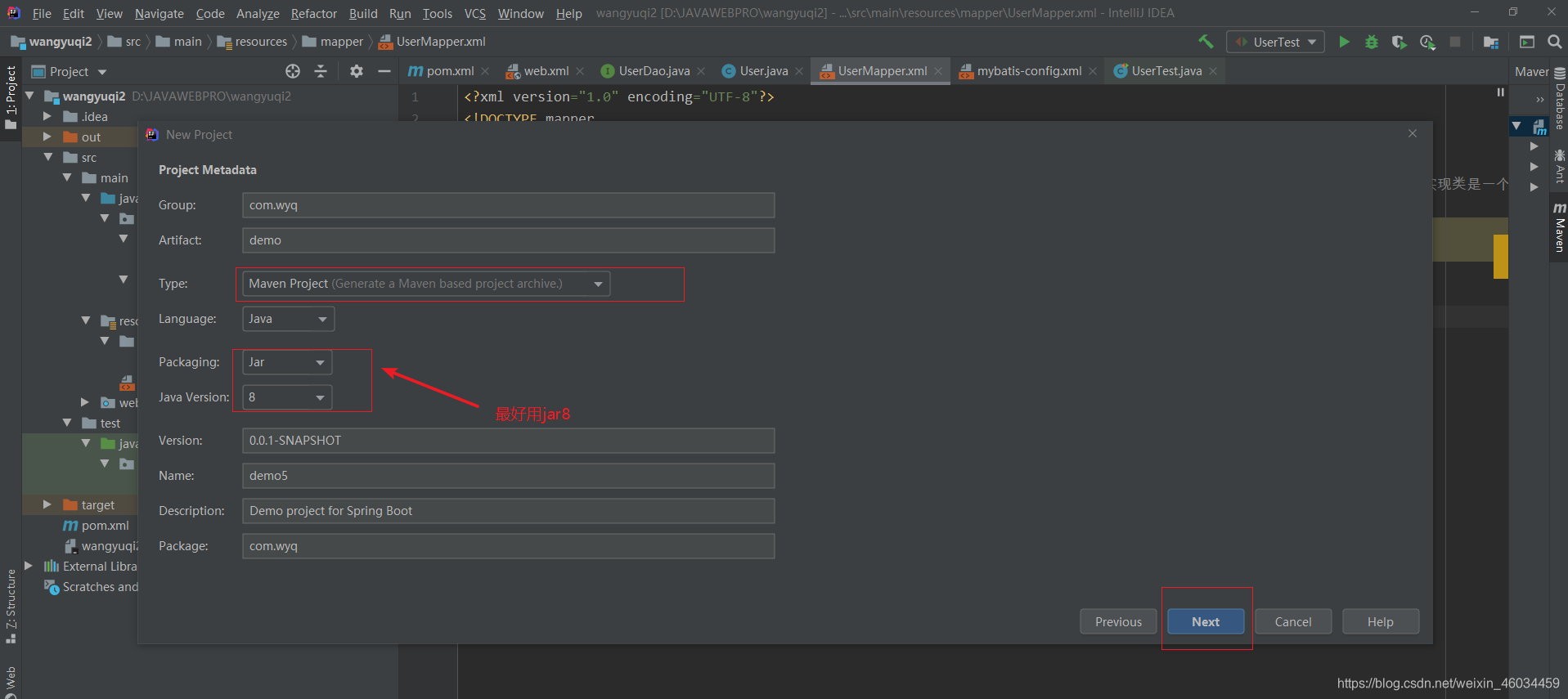Click the Package field at bottom

click(508, 546)
